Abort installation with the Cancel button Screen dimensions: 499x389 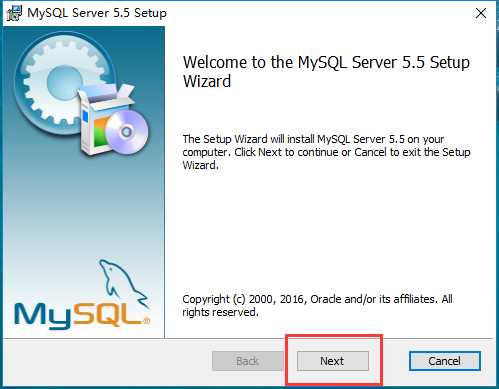pyautogui.click(x=445, y=361)
